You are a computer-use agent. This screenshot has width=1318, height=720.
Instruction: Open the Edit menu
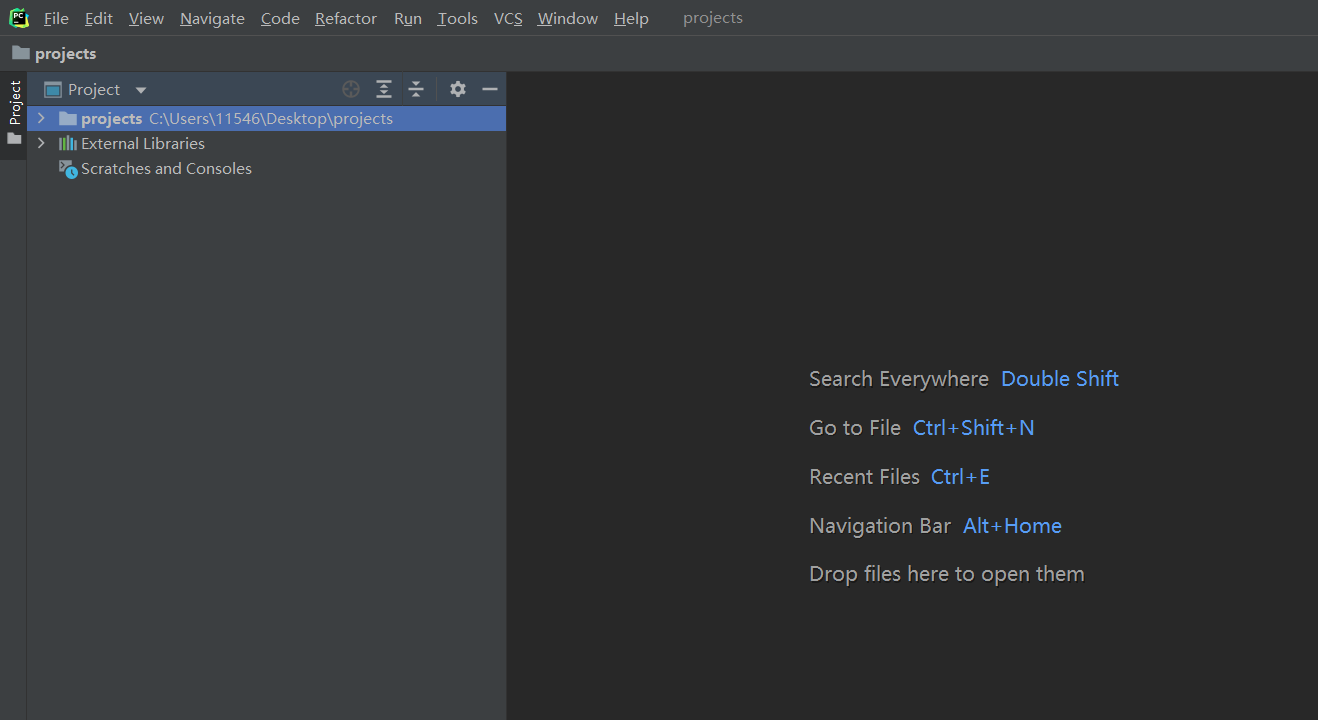tap(99, 18)
